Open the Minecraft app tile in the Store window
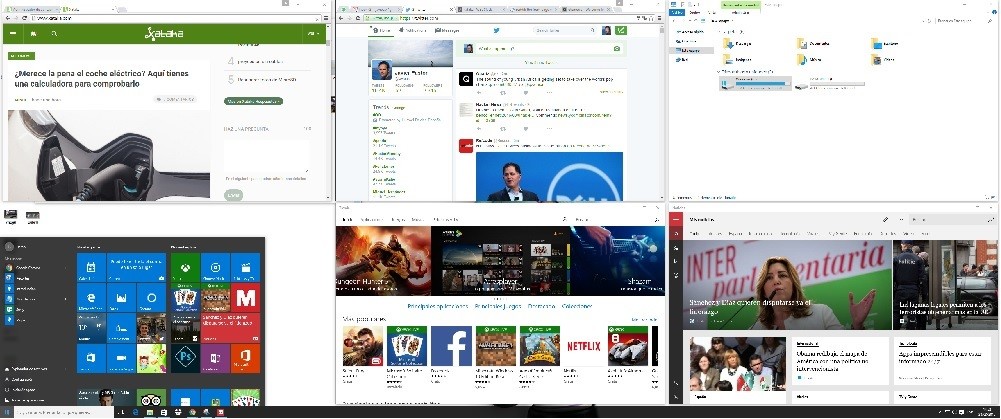Image resolution: width=1001 pixels, height=419 pixels. 496,346
